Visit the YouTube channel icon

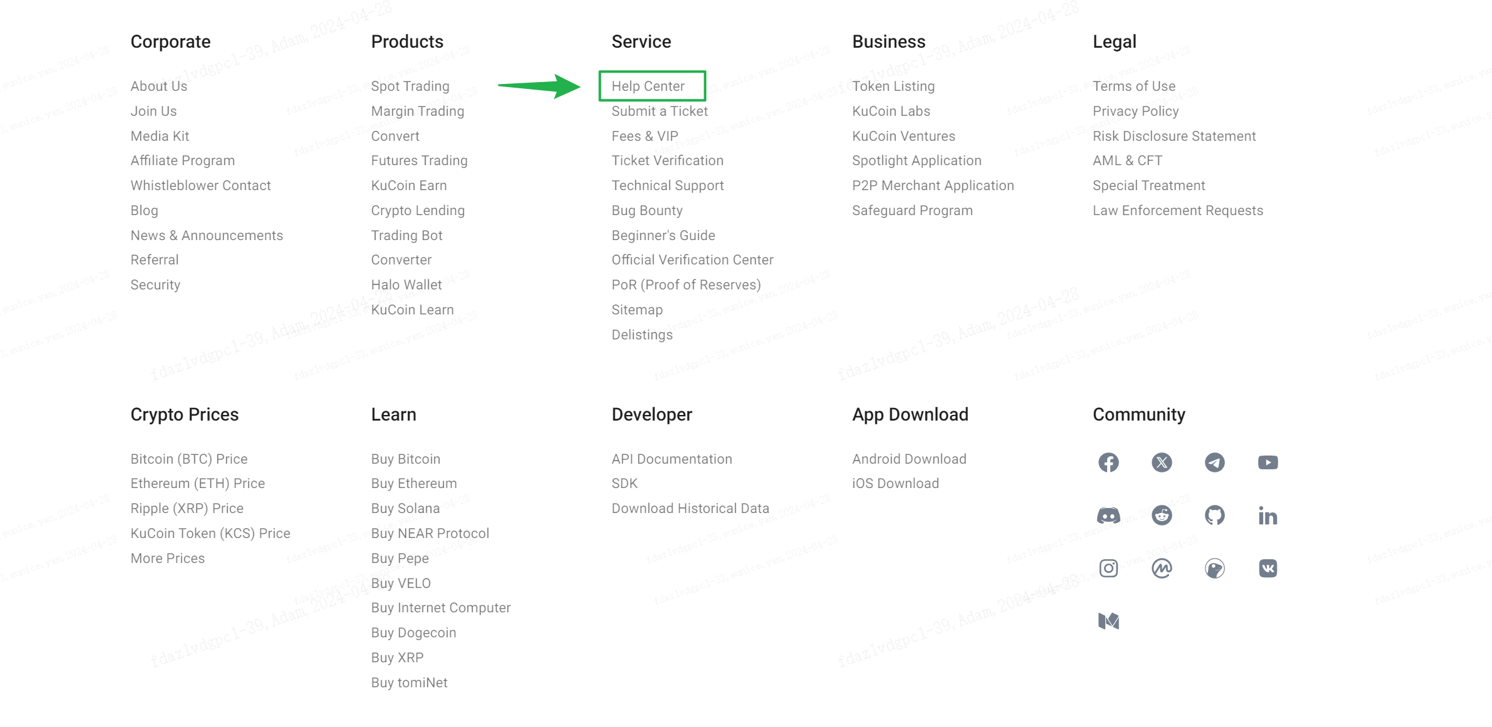coord(1267,462)
